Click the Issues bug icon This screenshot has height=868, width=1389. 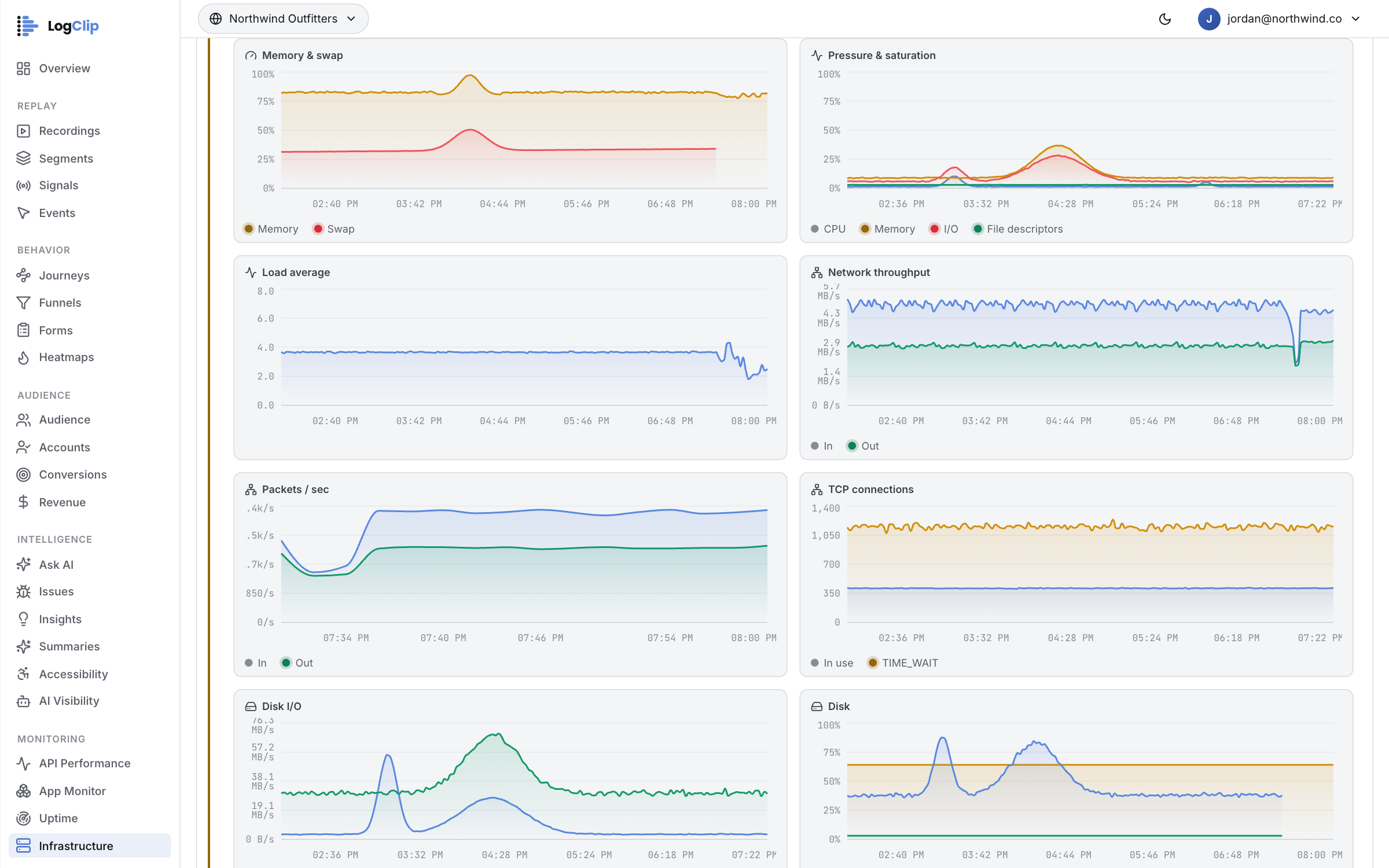[23, 591]
